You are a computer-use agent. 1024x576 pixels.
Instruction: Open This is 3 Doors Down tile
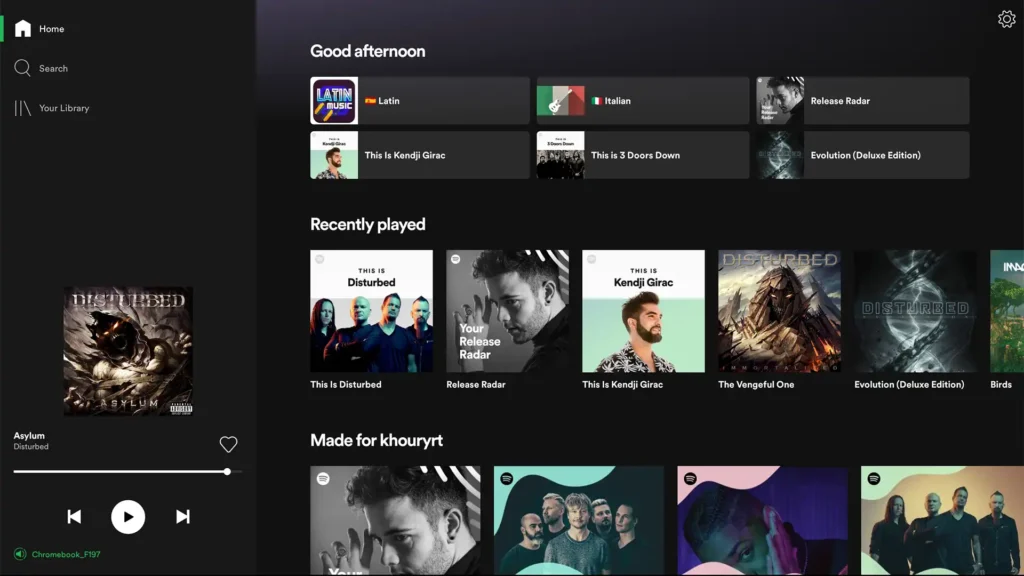(x=643, y=155)
